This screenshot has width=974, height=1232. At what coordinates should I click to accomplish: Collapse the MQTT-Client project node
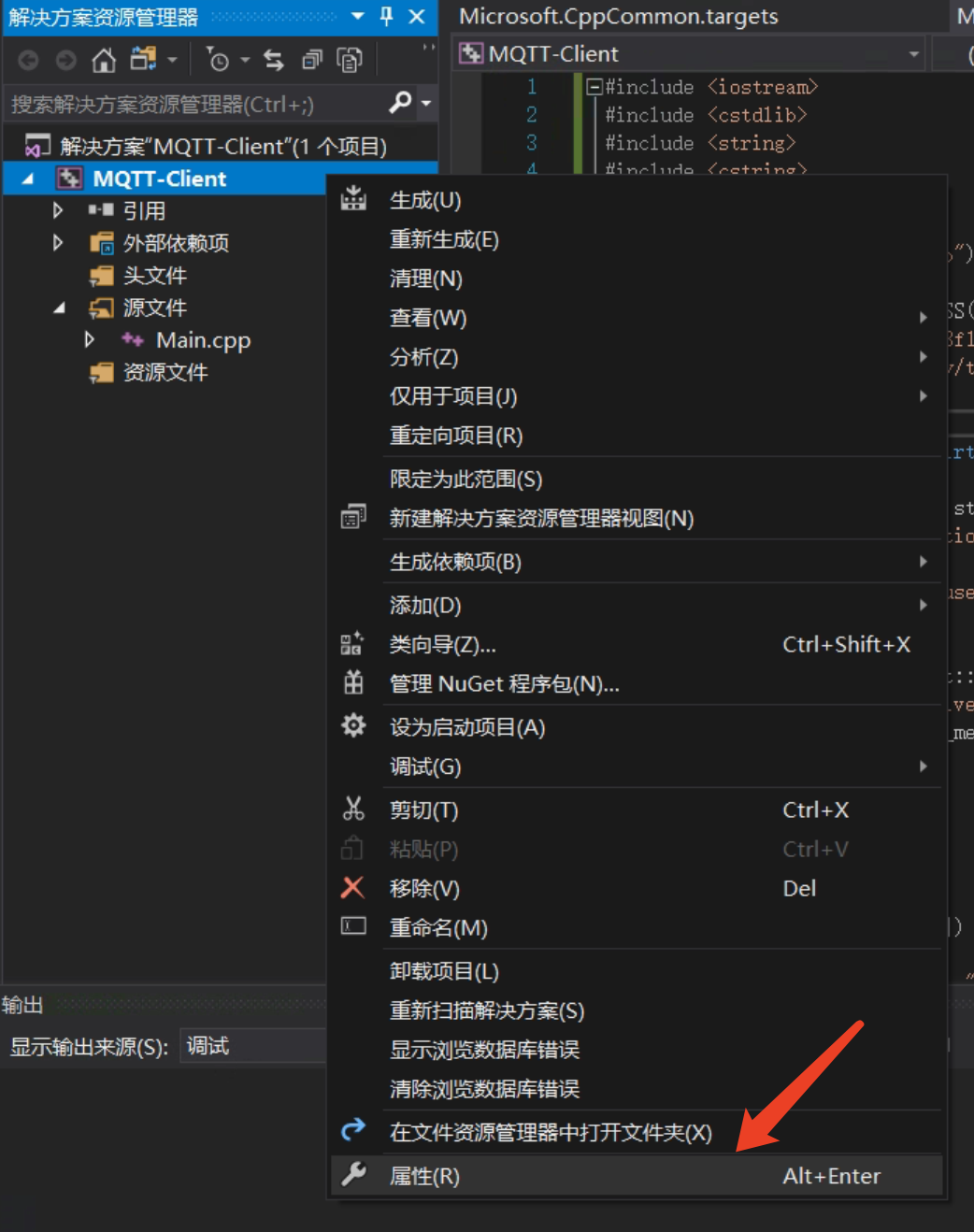coord(27,179)
